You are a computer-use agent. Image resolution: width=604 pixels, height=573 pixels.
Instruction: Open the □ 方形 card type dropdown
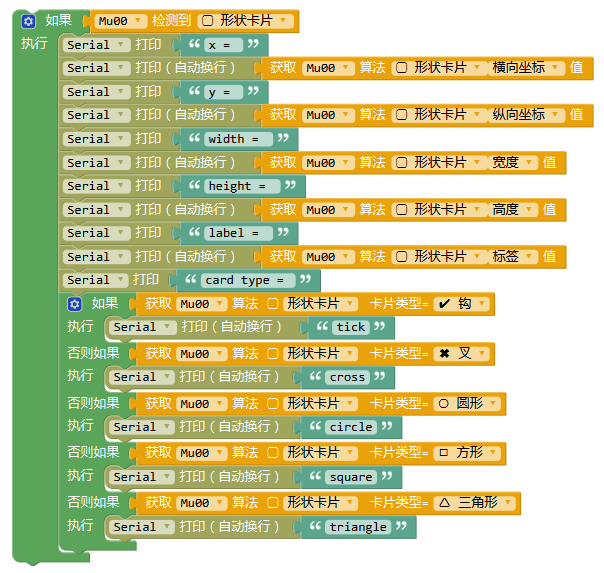467,453
